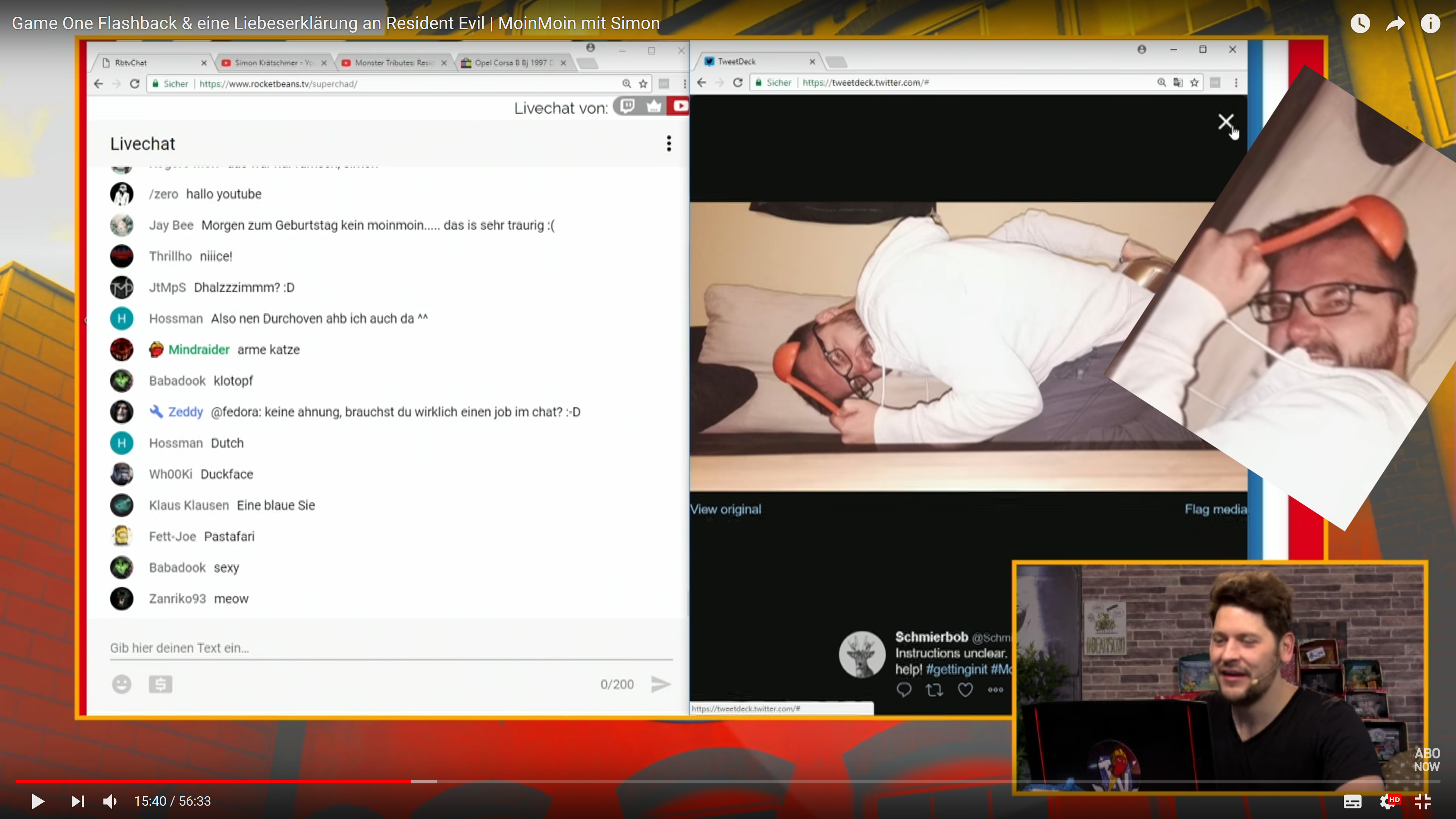Bookmark the TweetDeck page with star
The width and height of the screenshot is (1456, 819).
pyautogui.click(x=1194, y=83)
